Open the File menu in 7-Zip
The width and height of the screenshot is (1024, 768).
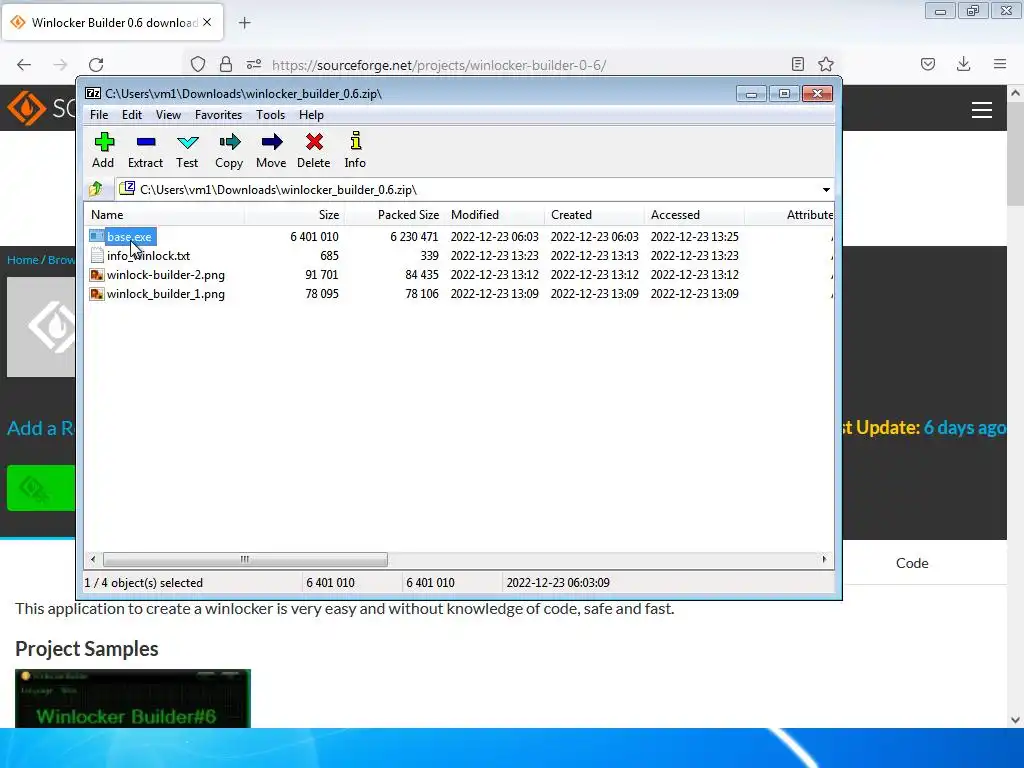[x=99, y=115]
